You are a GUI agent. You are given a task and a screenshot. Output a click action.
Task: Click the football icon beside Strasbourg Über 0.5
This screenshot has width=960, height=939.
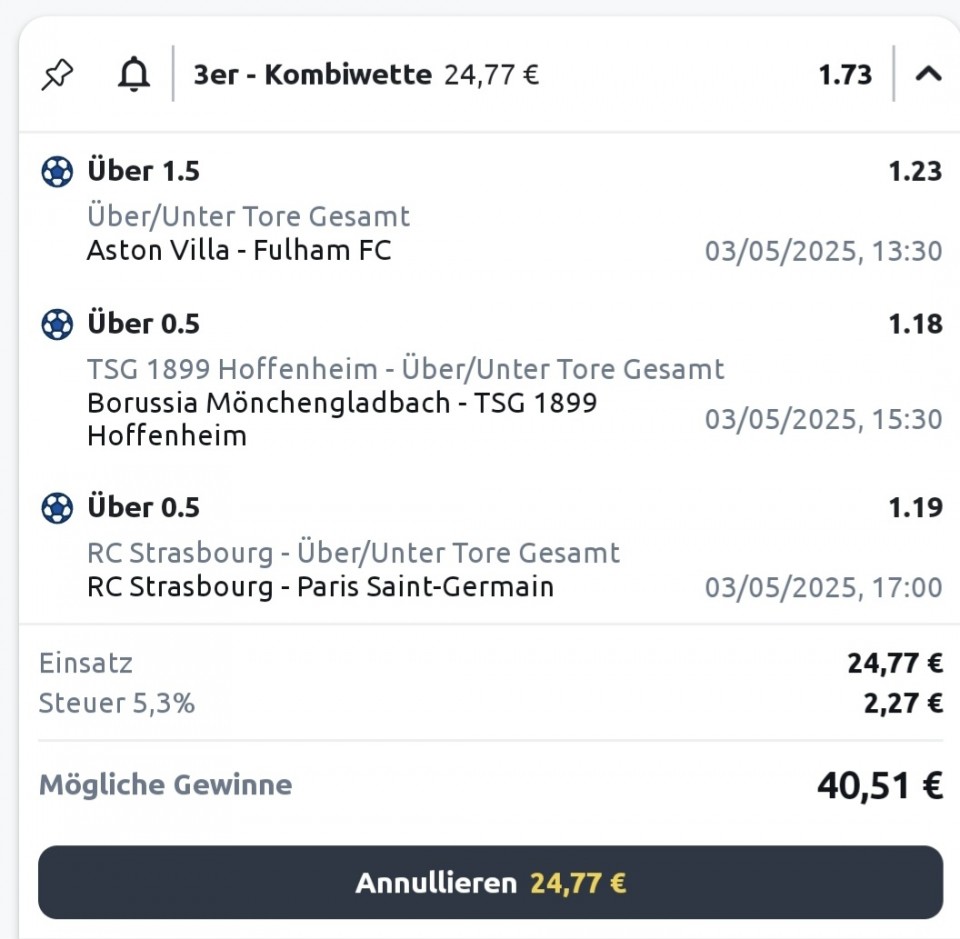57,507
